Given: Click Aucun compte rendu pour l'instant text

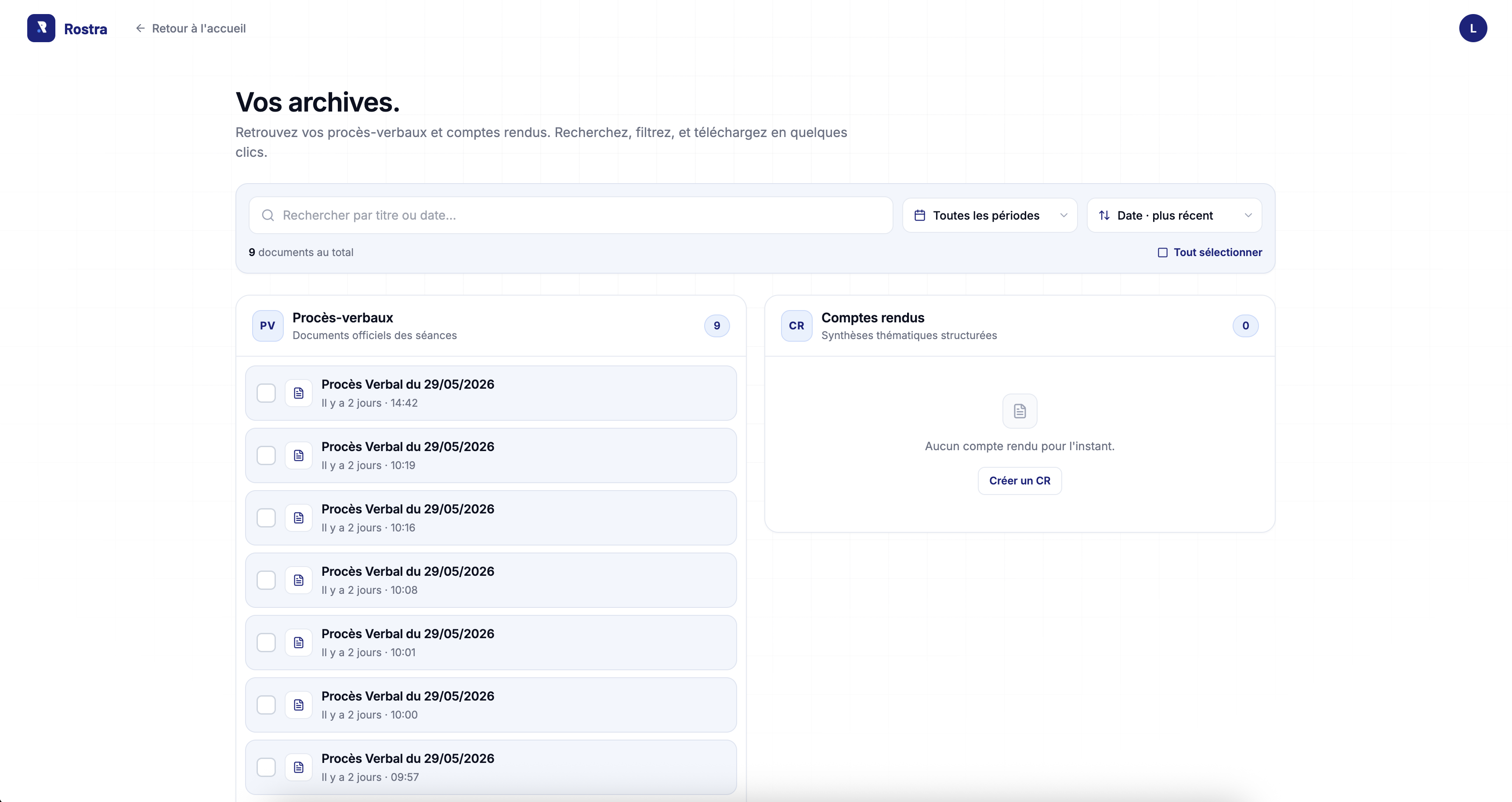Looking at the screenshot, I should pos(1020,446).
